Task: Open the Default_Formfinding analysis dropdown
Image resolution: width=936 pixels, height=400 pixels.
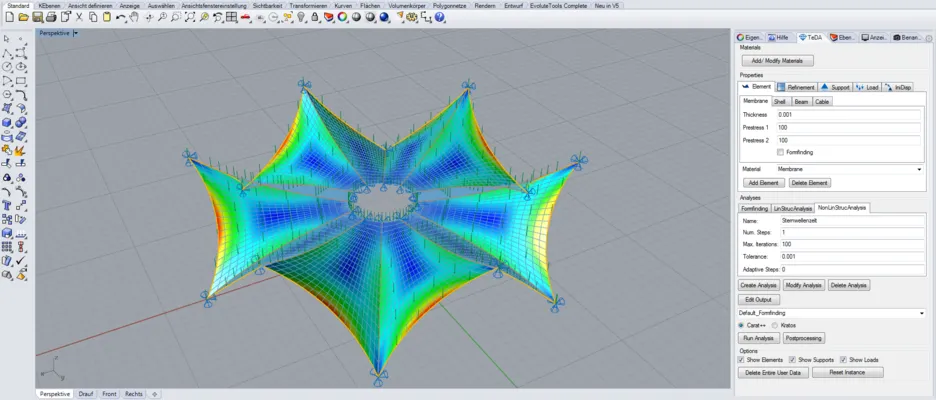Action: click(832, 313)
